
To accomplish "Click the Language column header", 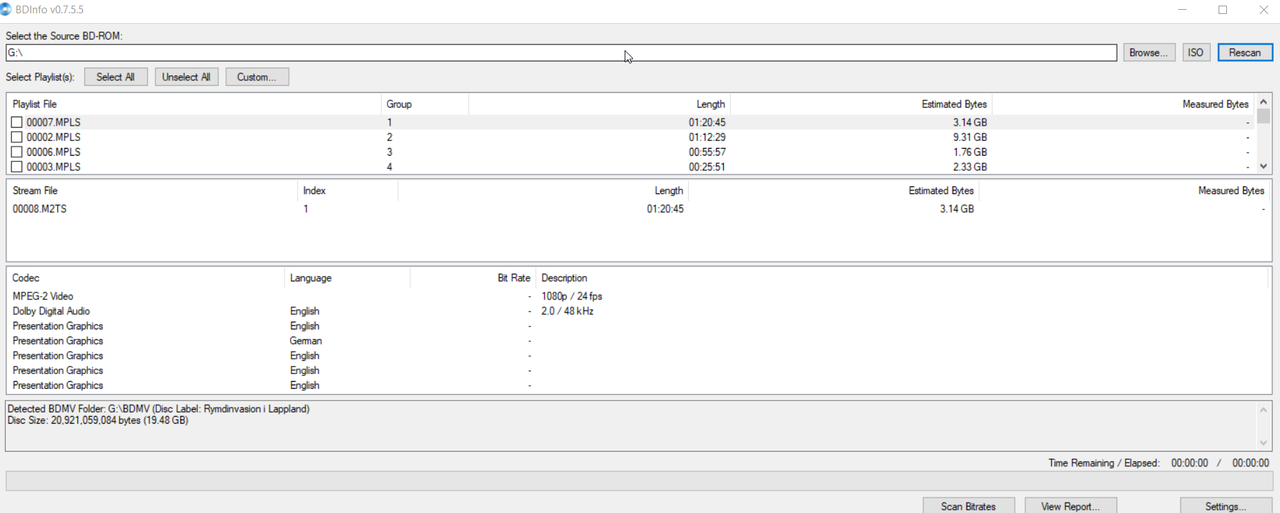I will 348,278.
